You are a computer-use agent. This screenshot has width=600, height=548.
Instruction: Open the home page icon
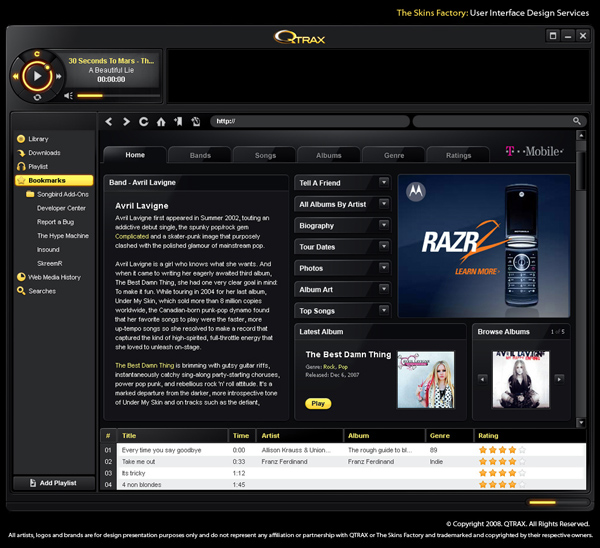[161, 122]
